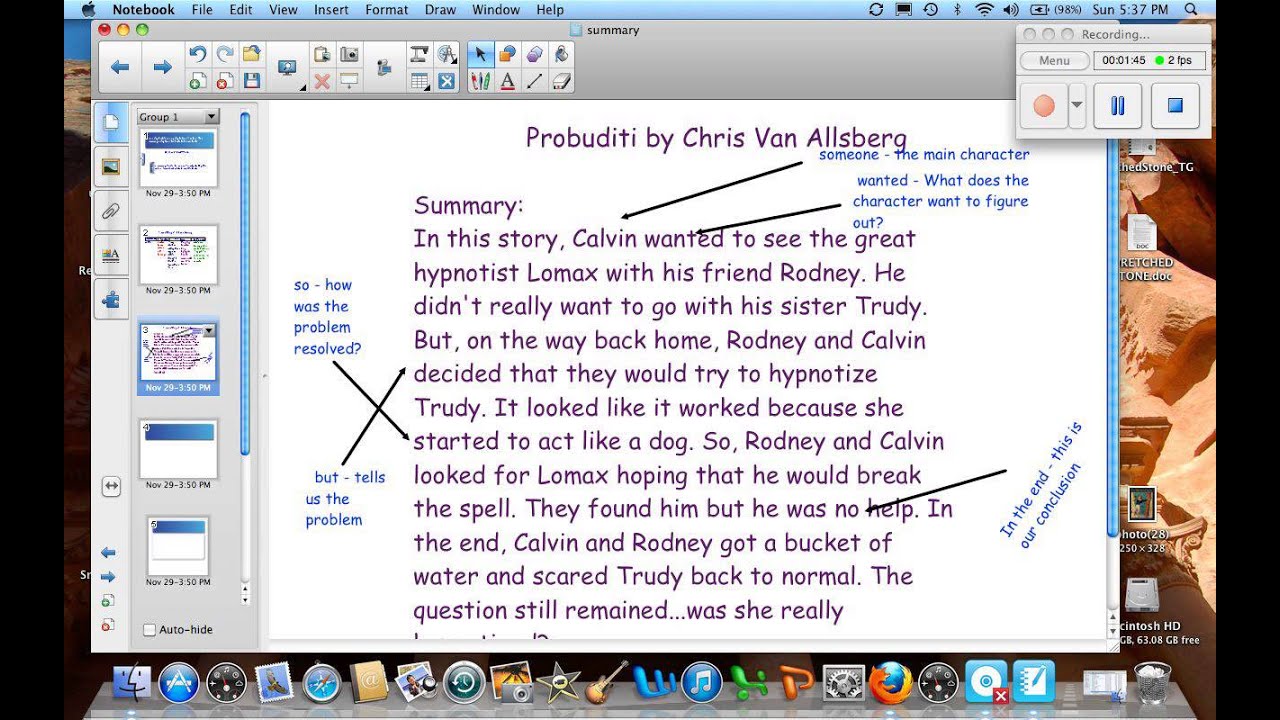
Task: Open the View menu
Action: click(283, 9)
